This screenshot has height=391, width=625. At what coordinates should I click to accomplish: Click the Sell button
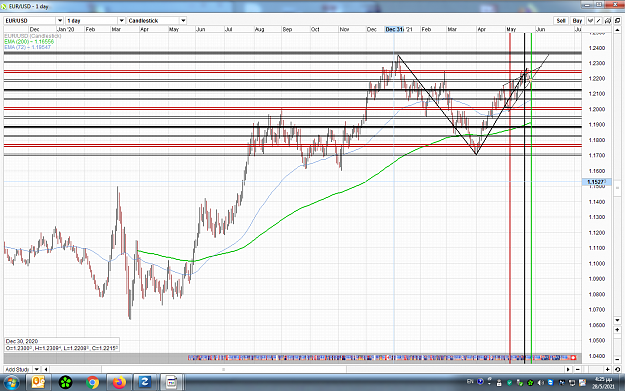[x=561, y=21]
